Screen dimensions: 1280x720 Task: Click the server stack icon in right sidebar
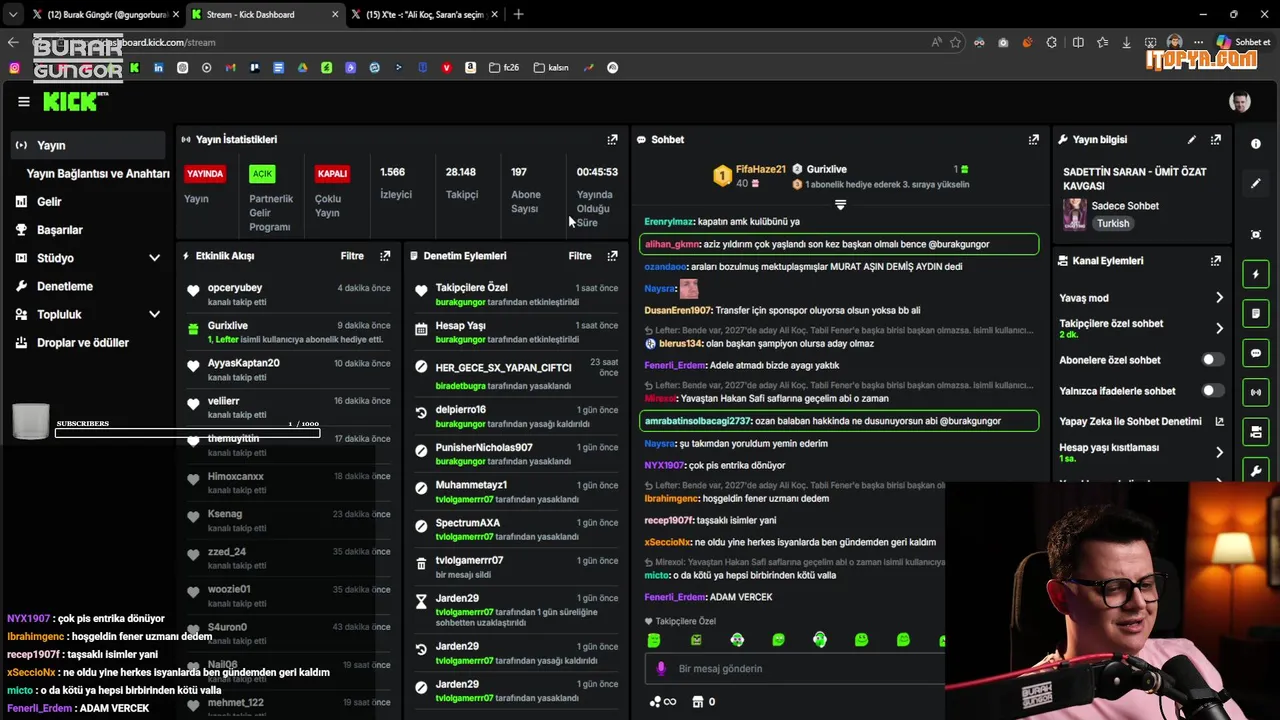click(x=1256, y=432)
